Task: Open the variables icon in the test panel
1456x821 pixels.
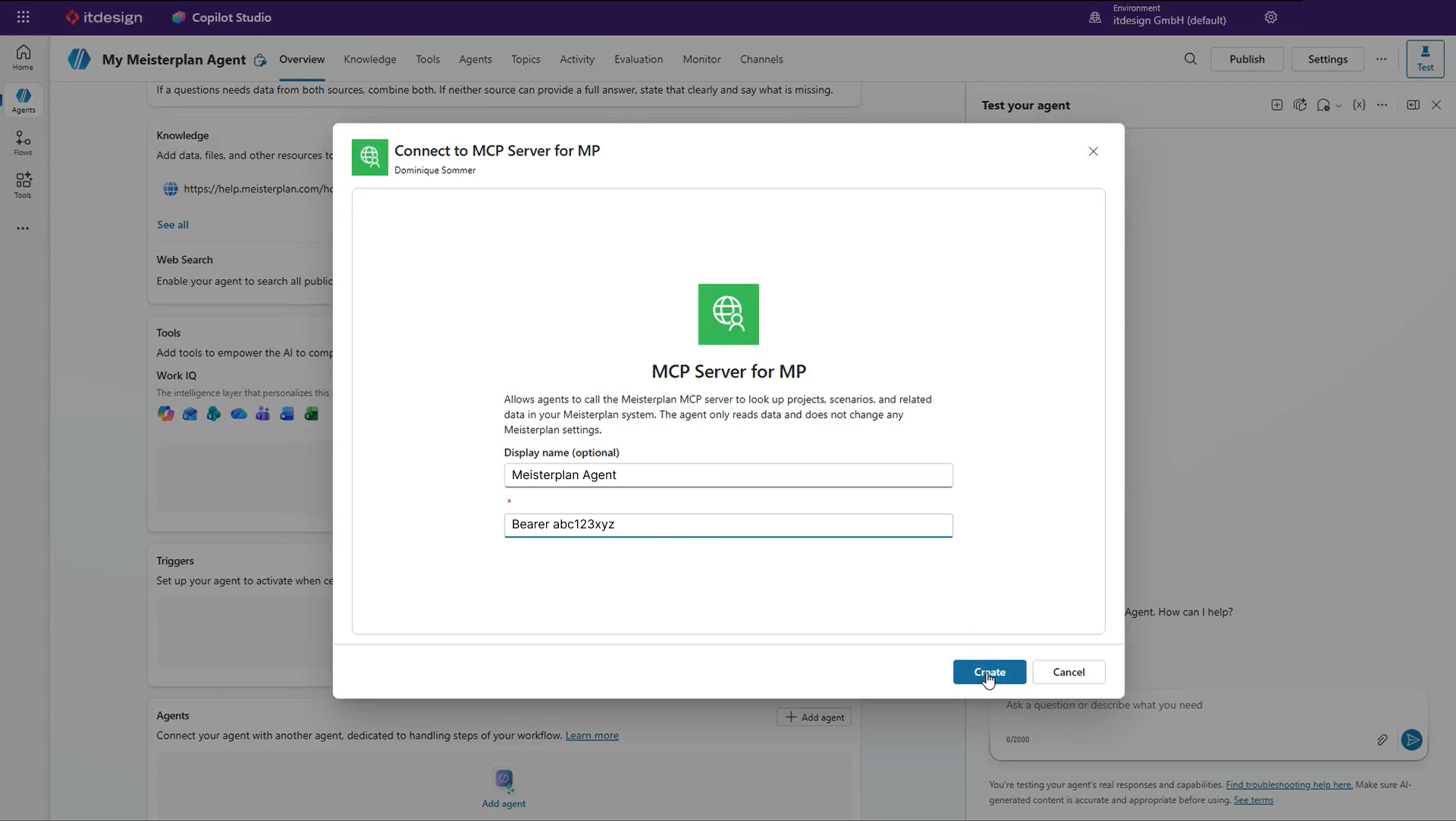Action: point(1359,105)
